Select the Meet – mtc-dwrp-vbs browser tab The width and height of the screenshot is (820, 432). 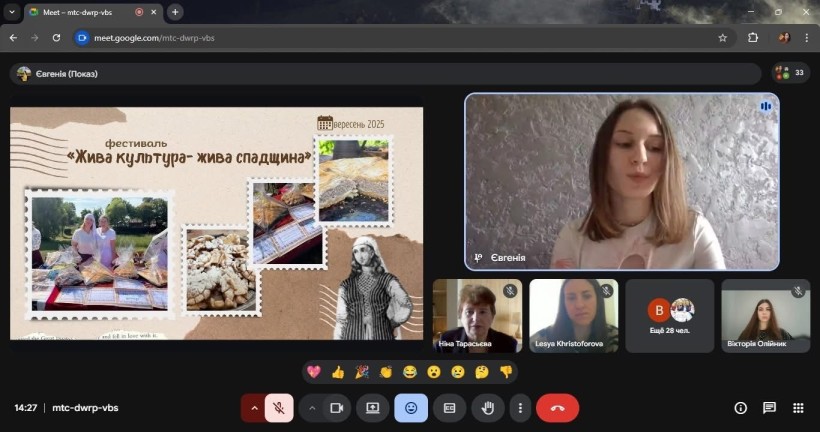[85, 12]
